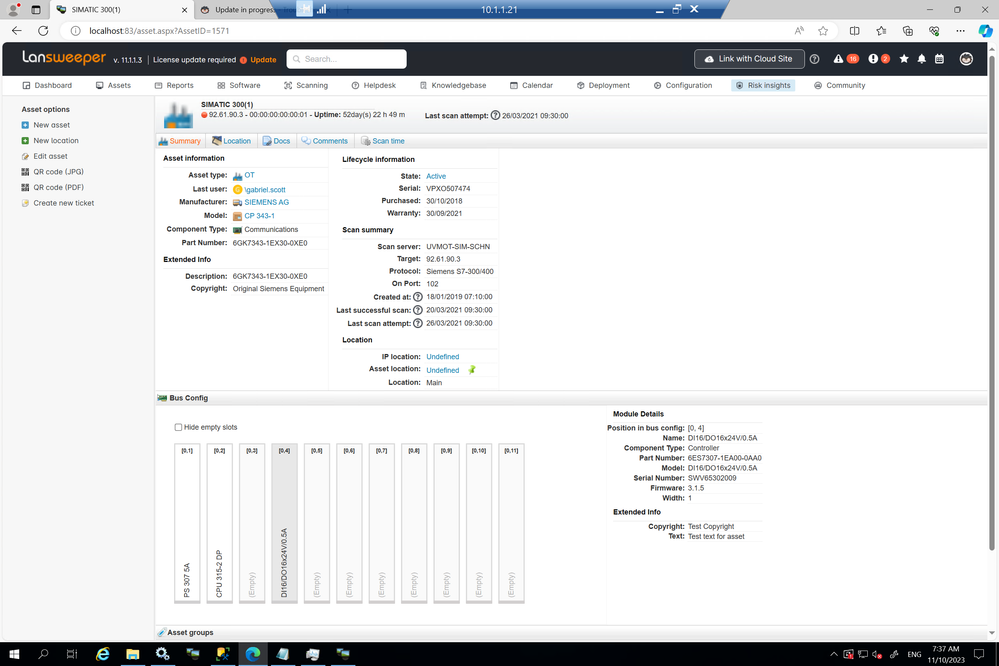Open File Explorer from the taskbar
Image resolution: width=999 pixels, height=666 pixels.
pyautogui.click(x=133, y=654)
